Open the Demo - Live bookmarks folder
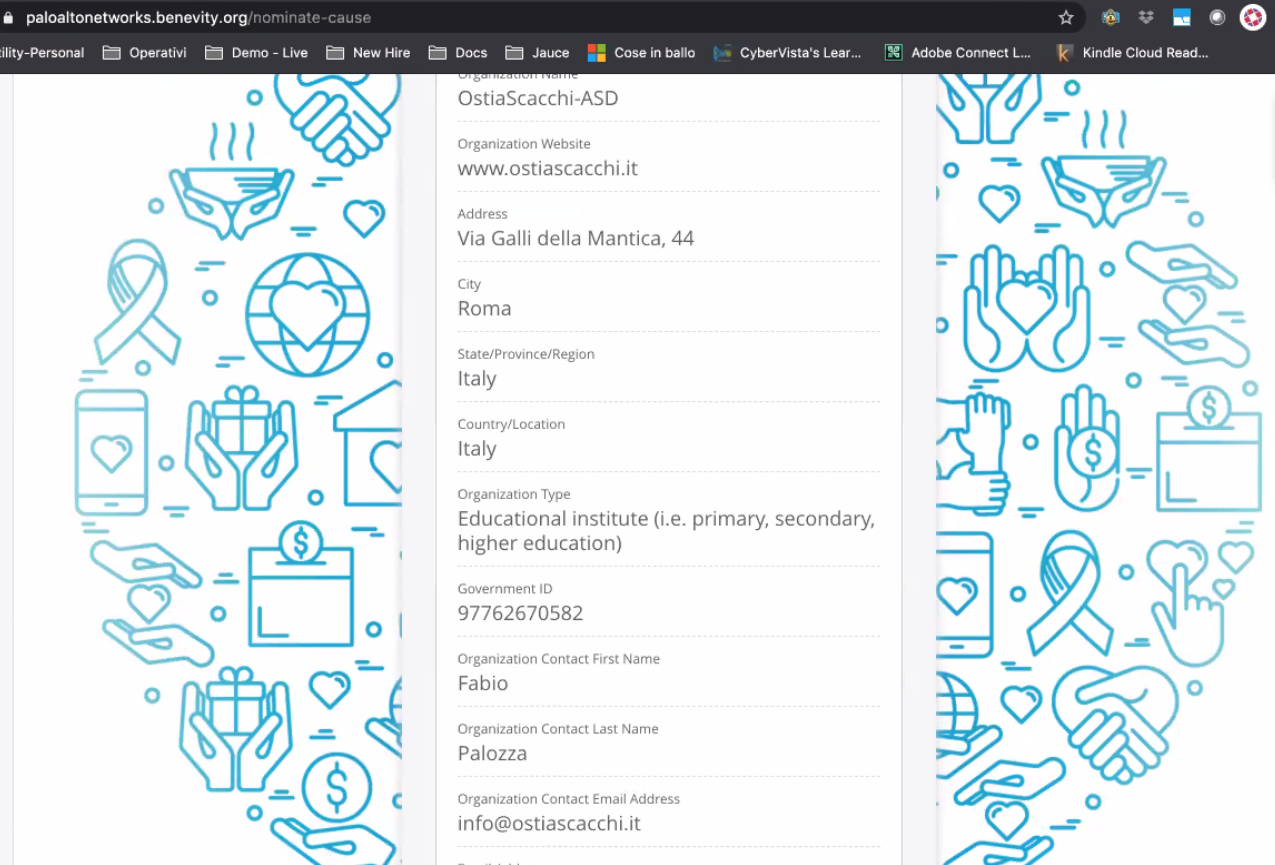Viewport: 1275px width, 865px height. coord(256,53)
